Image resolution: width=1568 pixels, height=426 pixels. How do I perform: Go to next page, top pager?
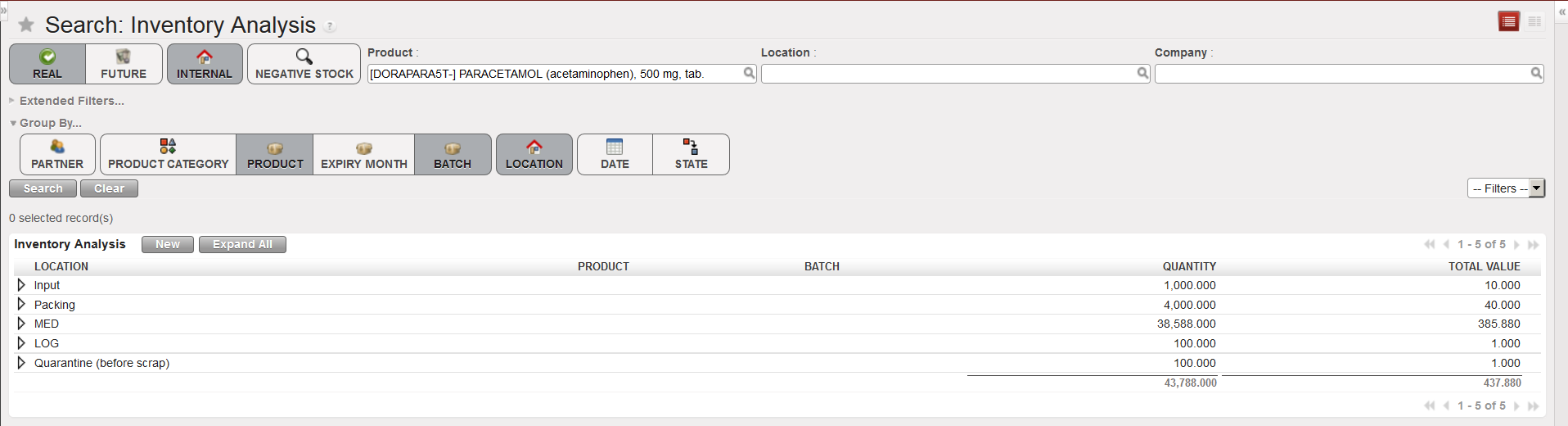1516,244
